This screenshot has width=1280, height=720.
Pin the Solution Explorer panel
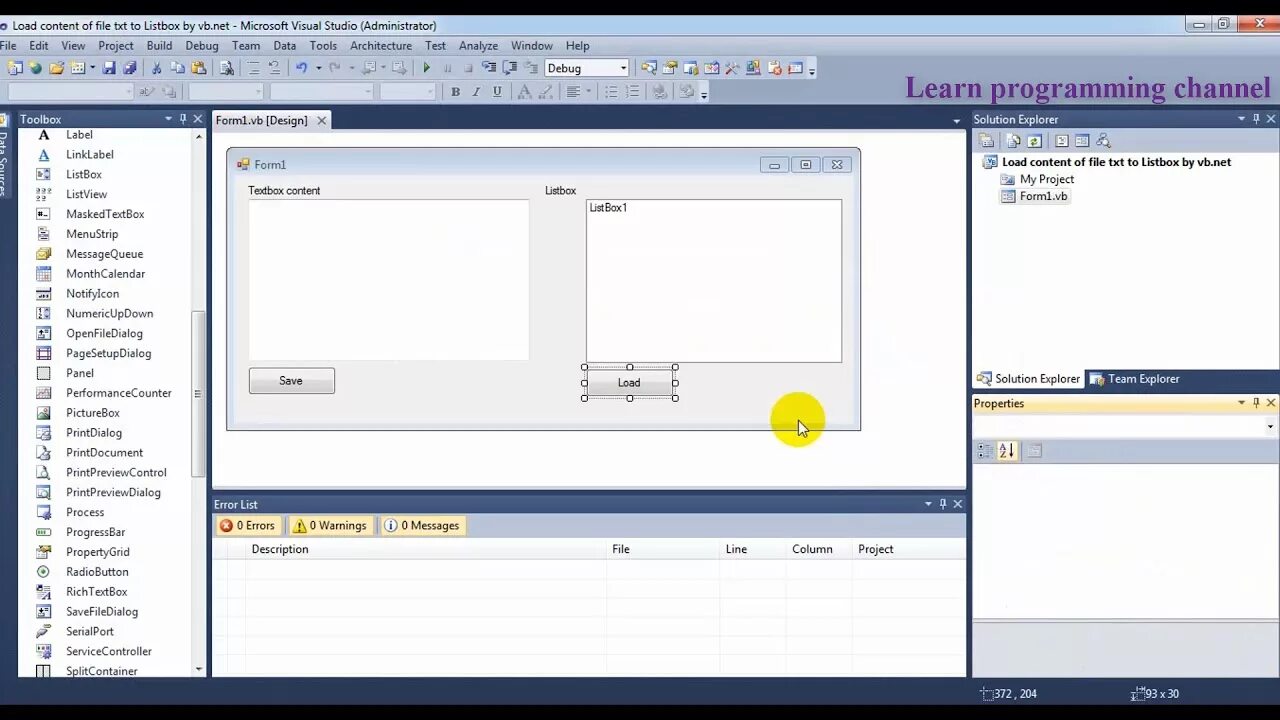tap(1256, 119)
